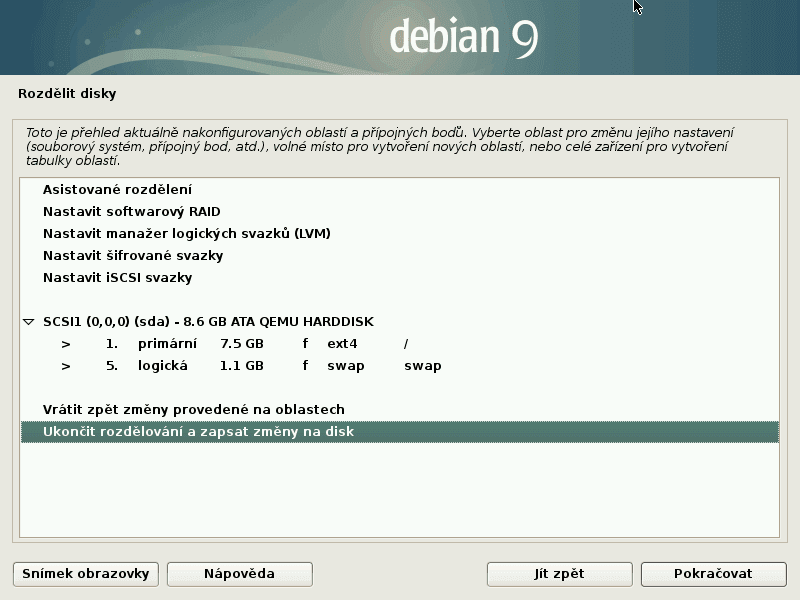This screenshot has width=800, height=600.
Task: Choose Ukončit rozdělování a zapsat změny na disk
Action: 400,432
